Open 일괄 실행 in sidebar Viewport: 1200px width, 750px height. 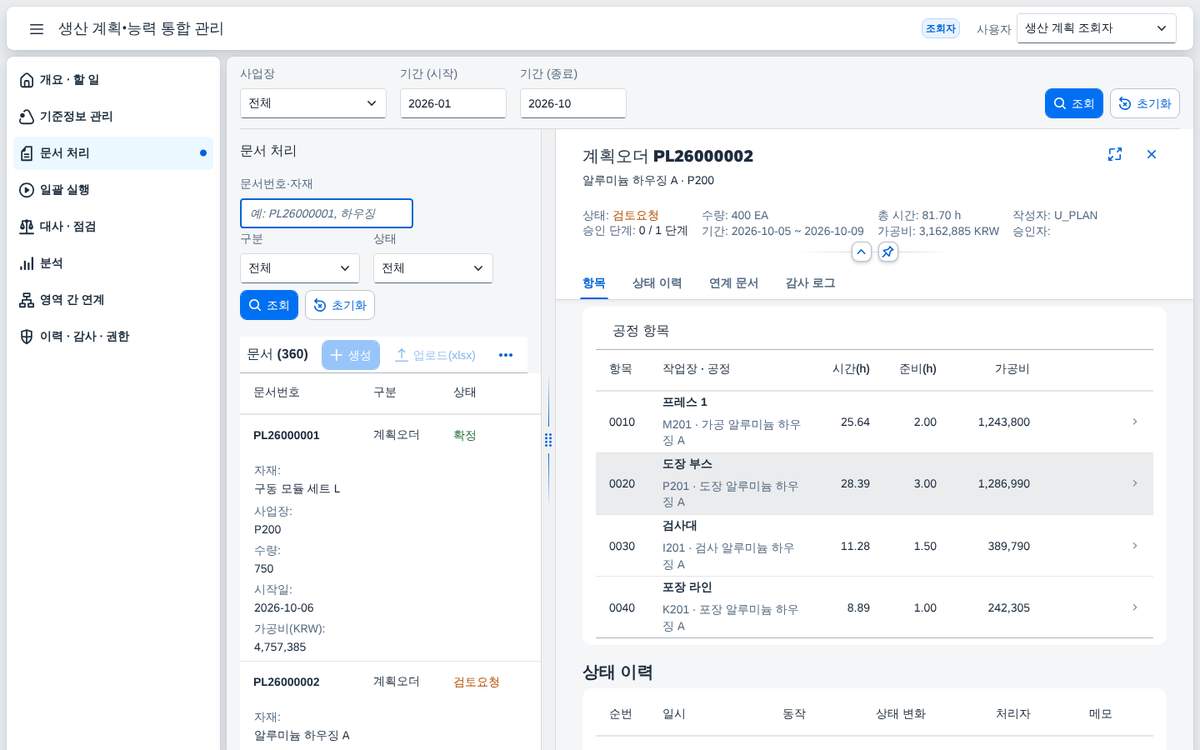[113, 190]
